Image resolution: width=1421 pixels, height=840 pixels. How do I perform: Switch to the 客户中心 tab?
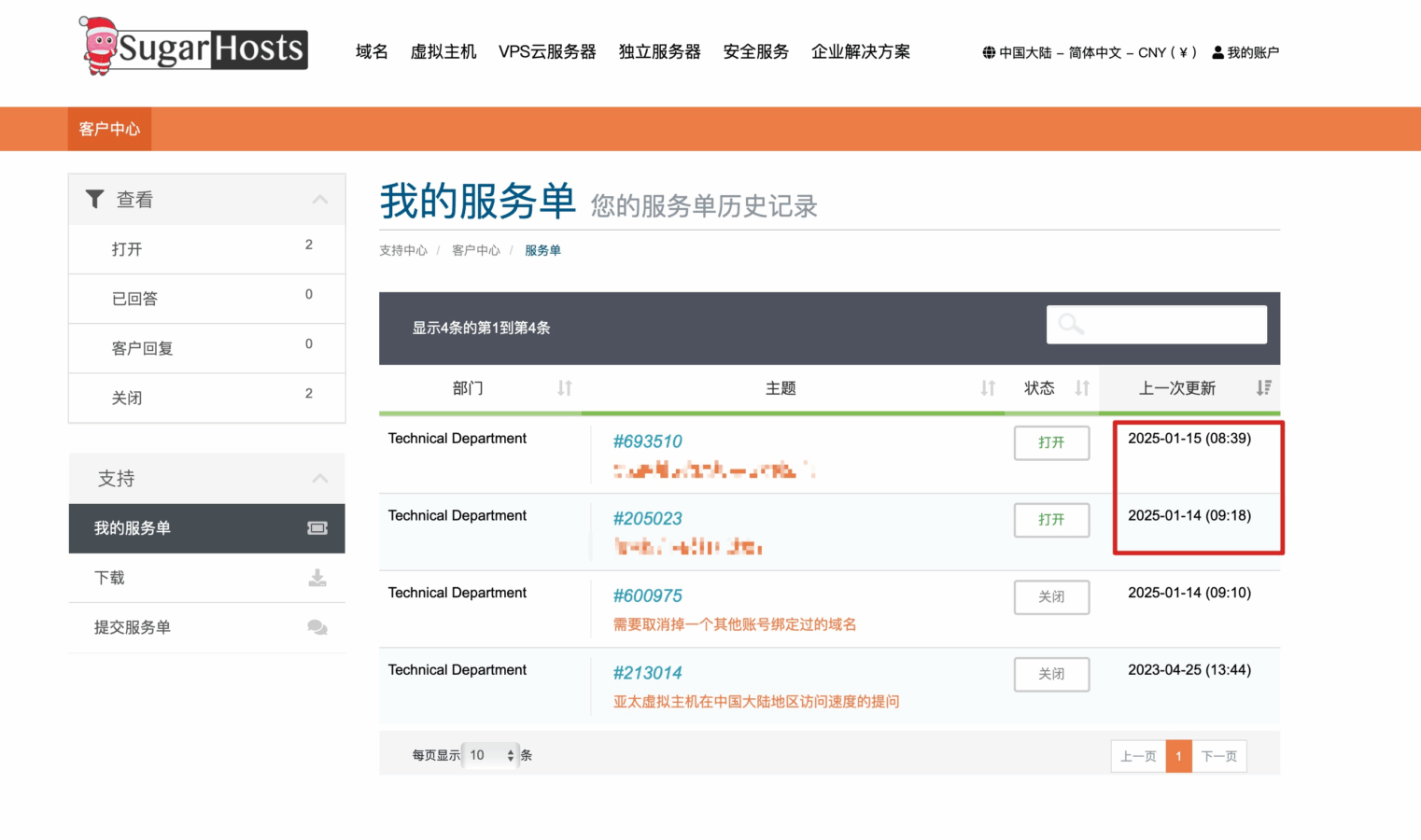pos(109,129)
